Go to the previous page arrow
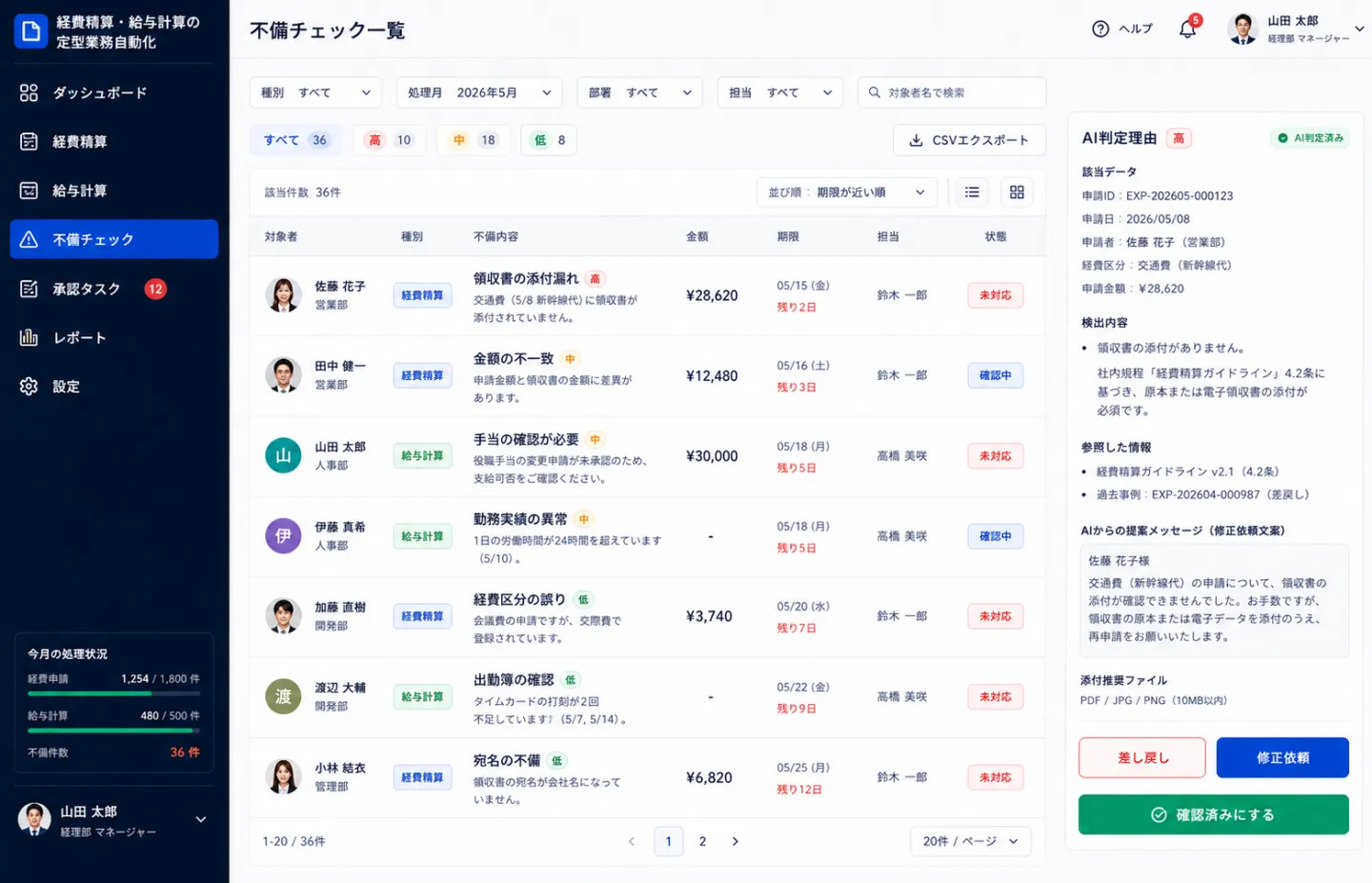Screen dimensions: 1372x883 point(632,841)
